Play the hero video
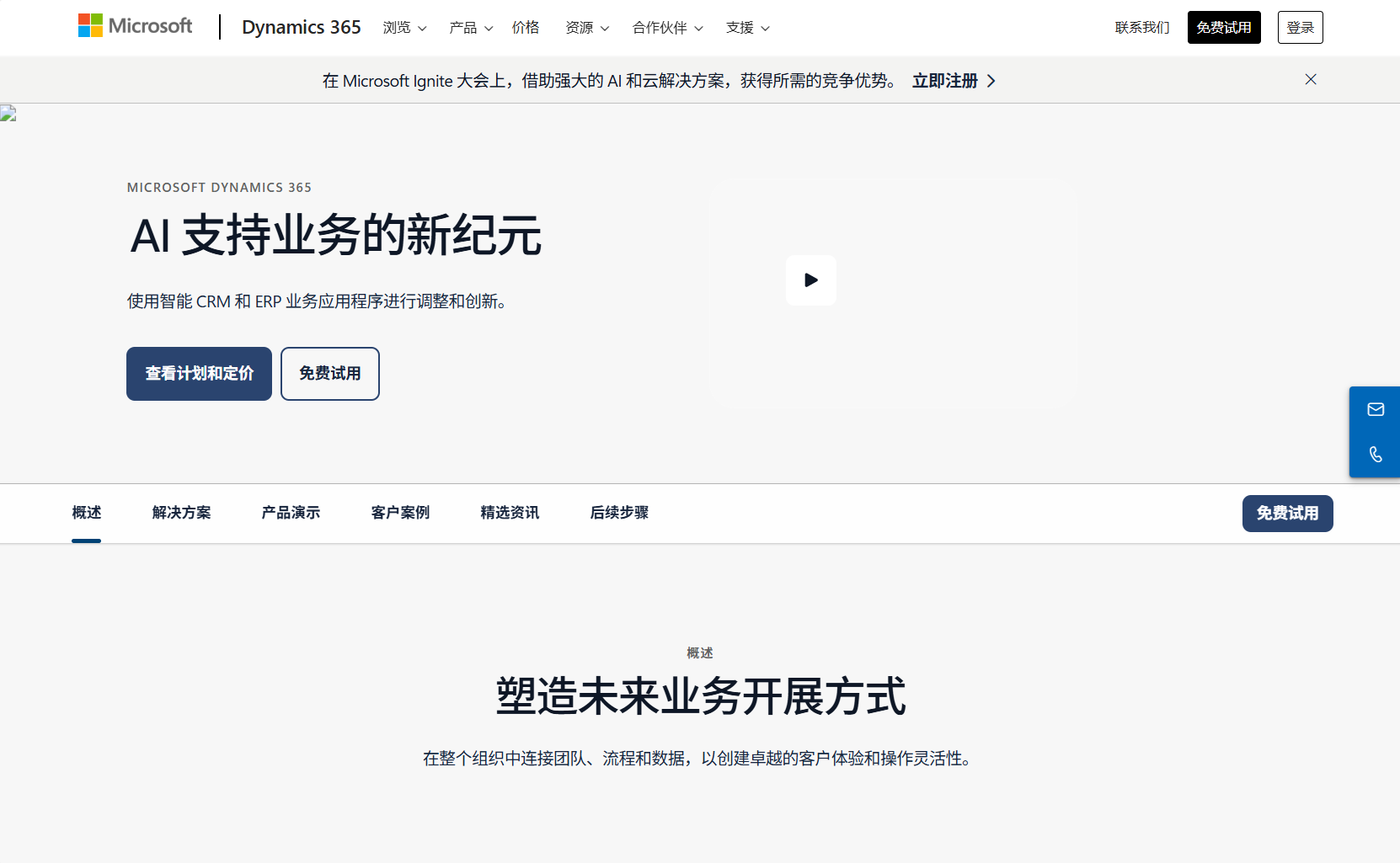 click(810, 280)
